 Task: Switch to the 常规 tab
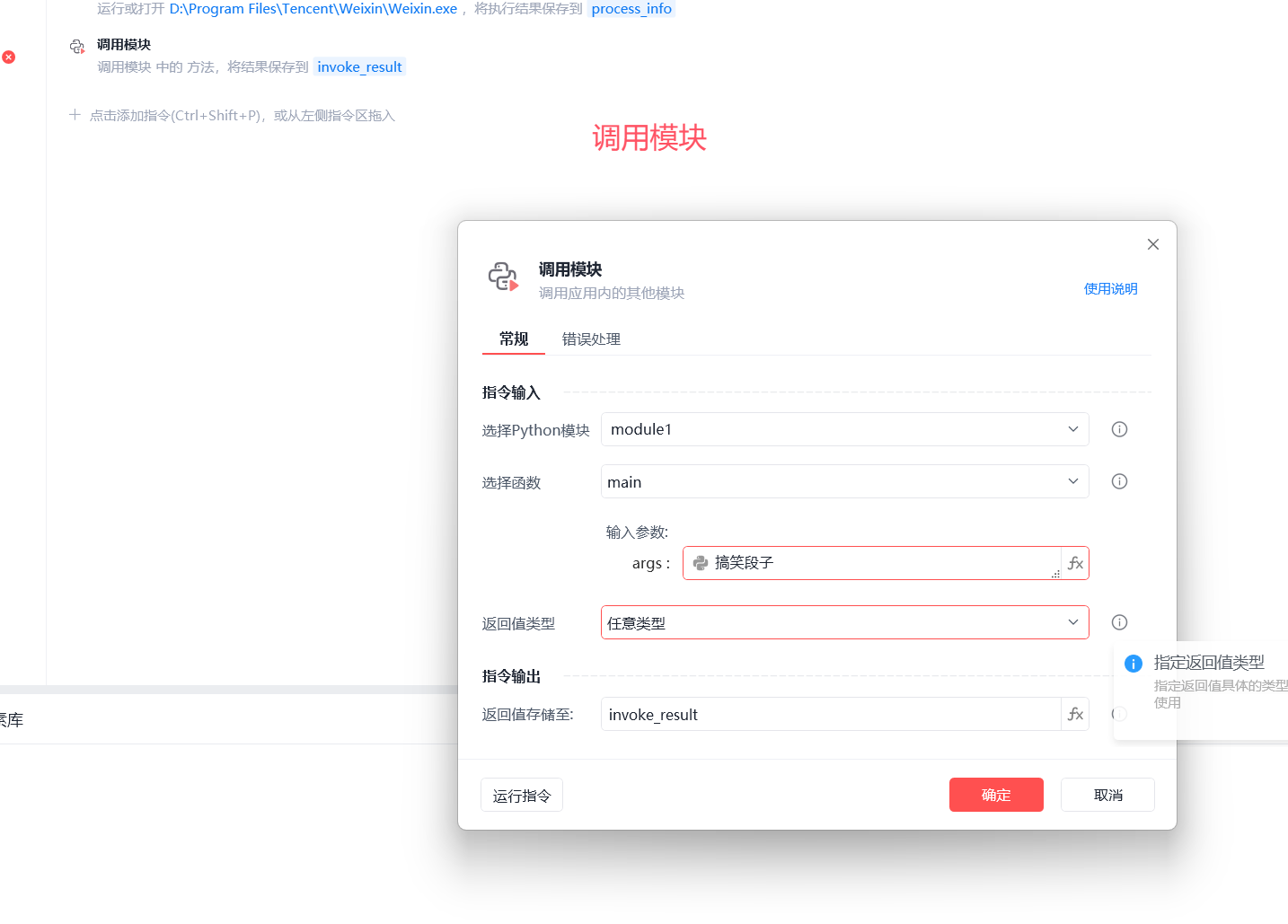(x=514, y=339)
